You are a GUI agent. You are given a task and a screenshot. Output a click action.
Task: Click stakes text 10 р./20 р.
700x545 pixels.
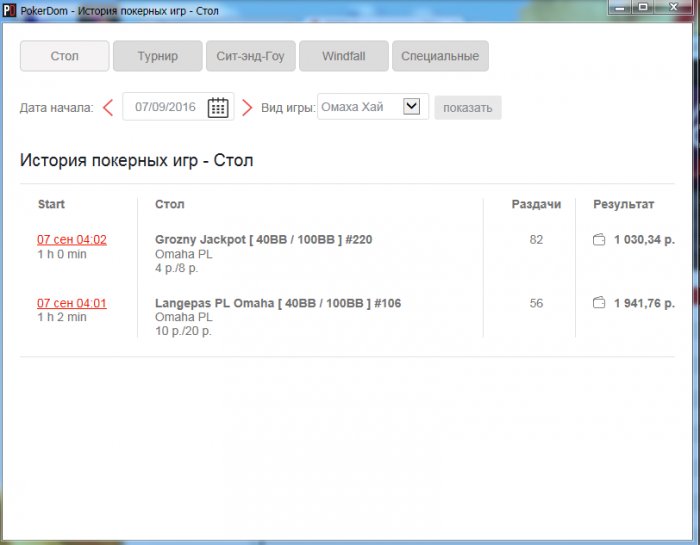183,331
